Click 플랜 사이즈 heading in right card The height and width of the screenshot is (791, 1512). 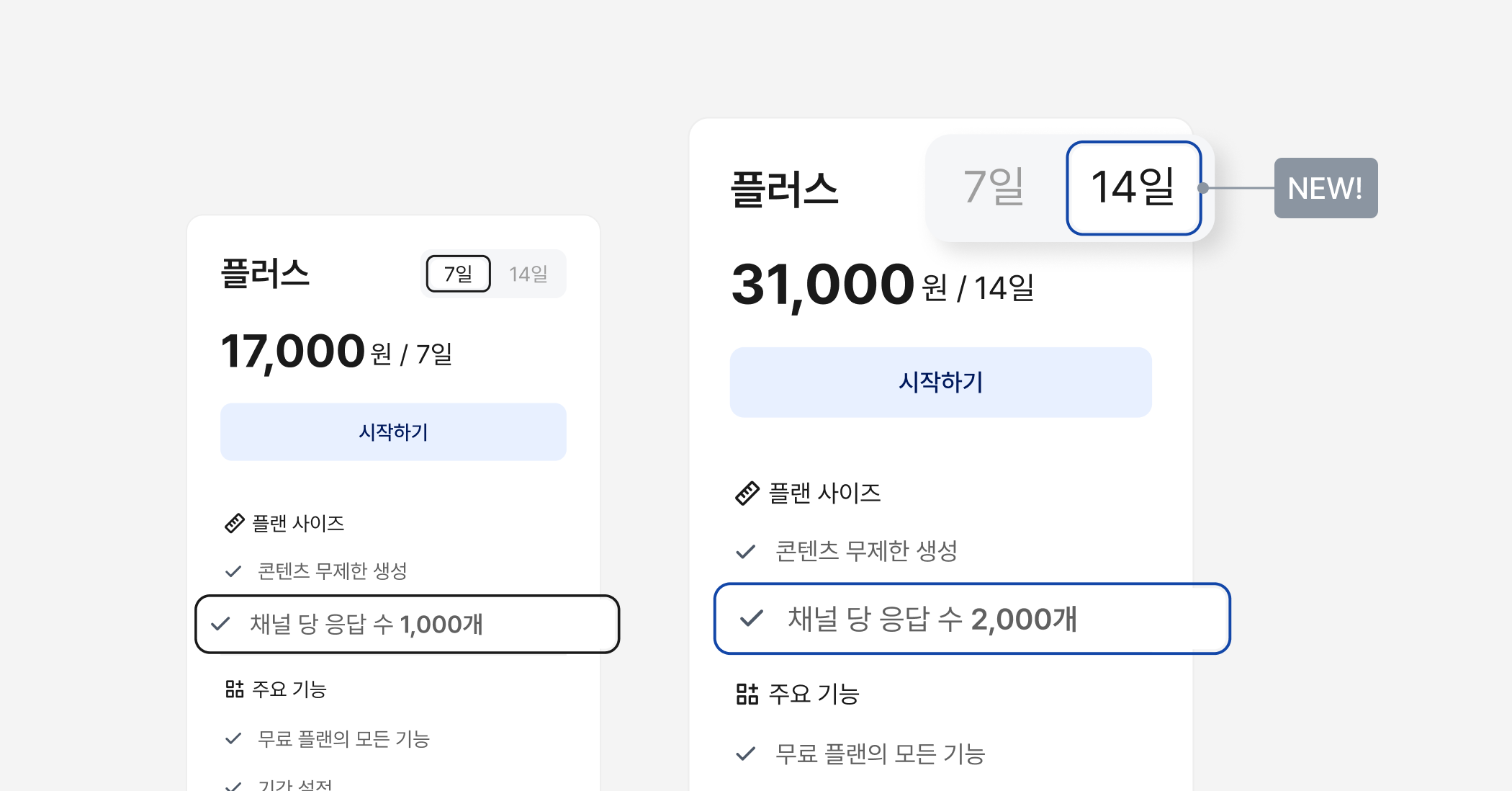coord(824,493)
